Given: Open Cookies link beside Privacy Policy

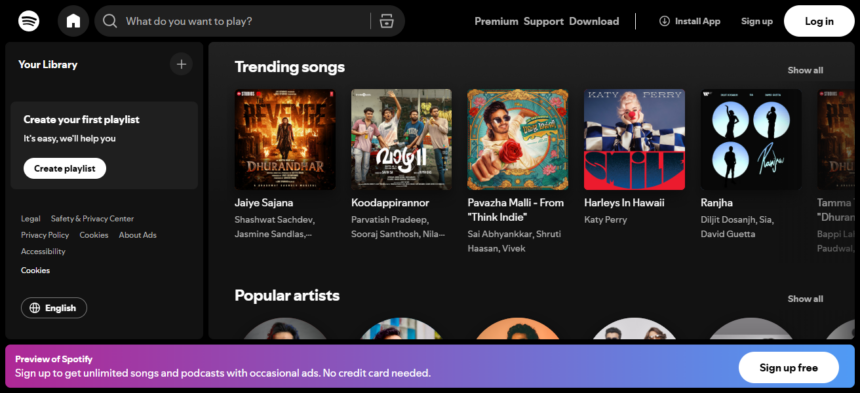Looking at the screenshot, I should tap(94, 235).
